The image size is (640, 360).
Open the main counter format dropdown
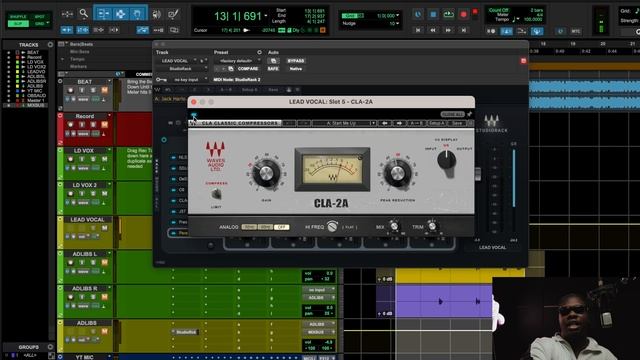click(266, 16)
